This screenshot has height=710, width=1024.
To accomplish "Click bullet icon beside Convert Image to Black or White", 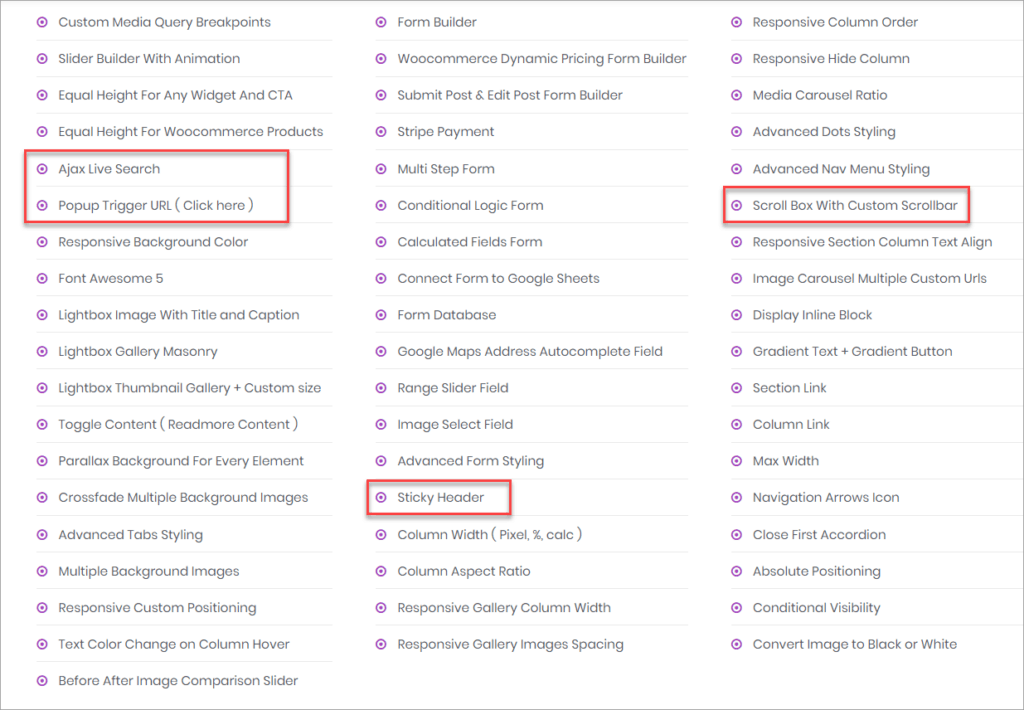I will [737, 644].
